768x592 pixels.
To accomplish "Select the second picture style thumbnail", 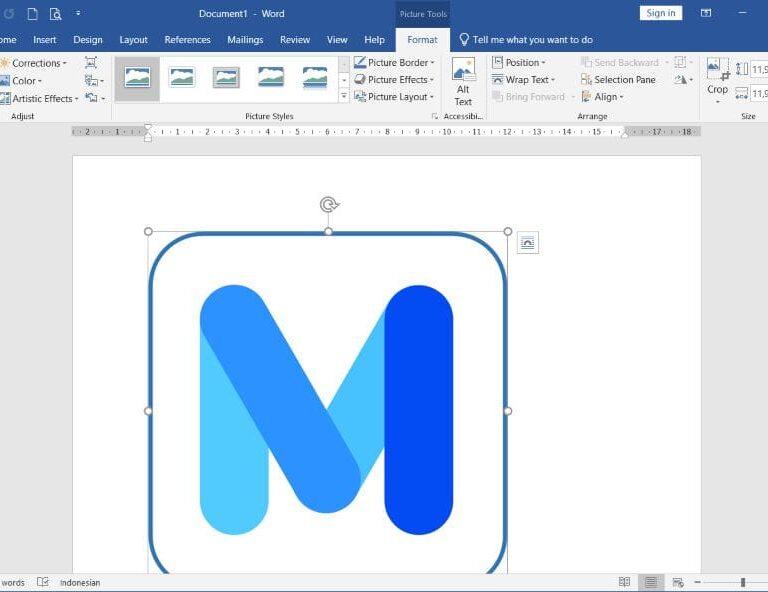I will point(181,77).
